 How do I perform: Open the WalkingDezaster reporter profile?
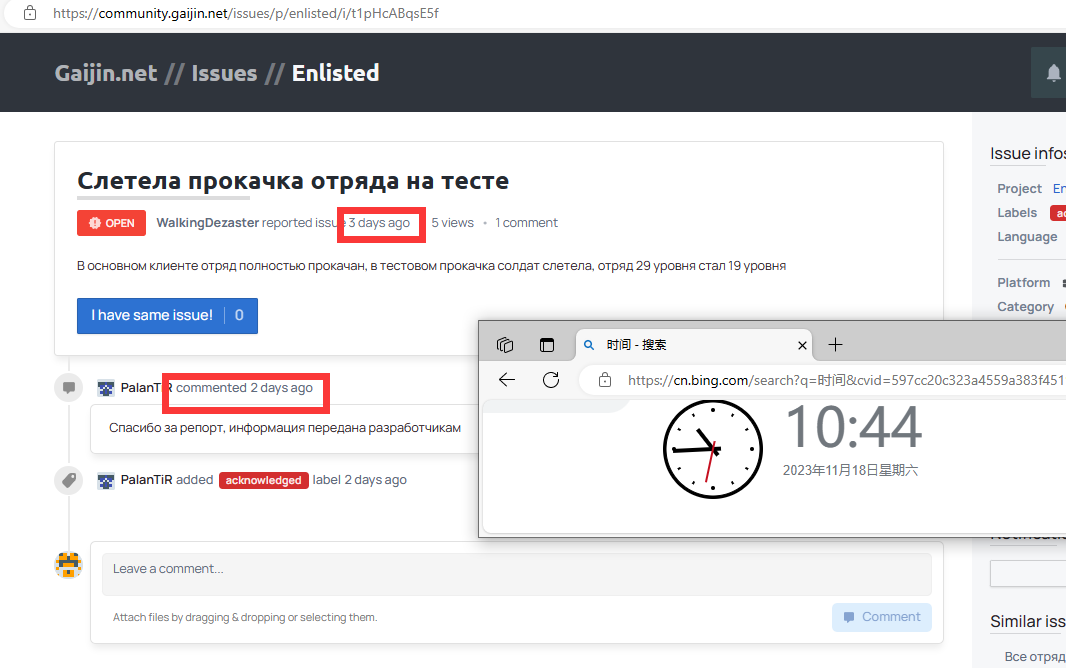207,223
